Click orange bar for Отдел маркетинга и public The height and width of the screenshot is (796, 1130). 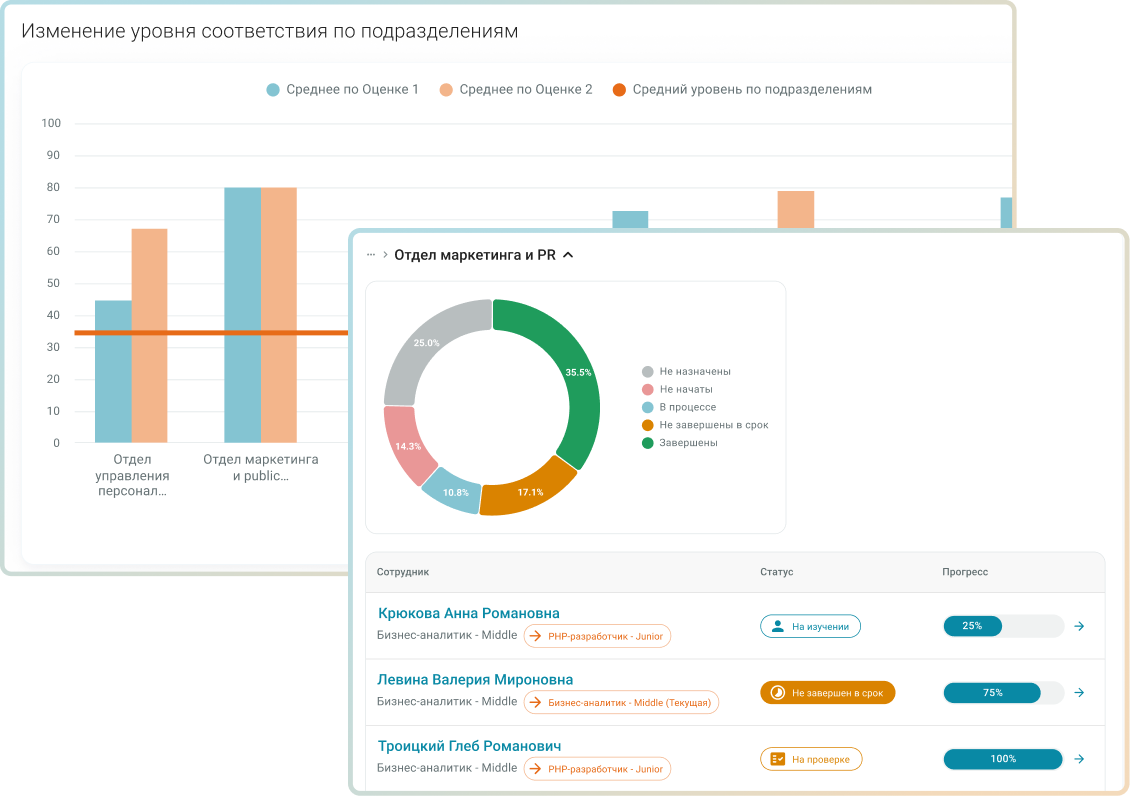pos(279,315)
